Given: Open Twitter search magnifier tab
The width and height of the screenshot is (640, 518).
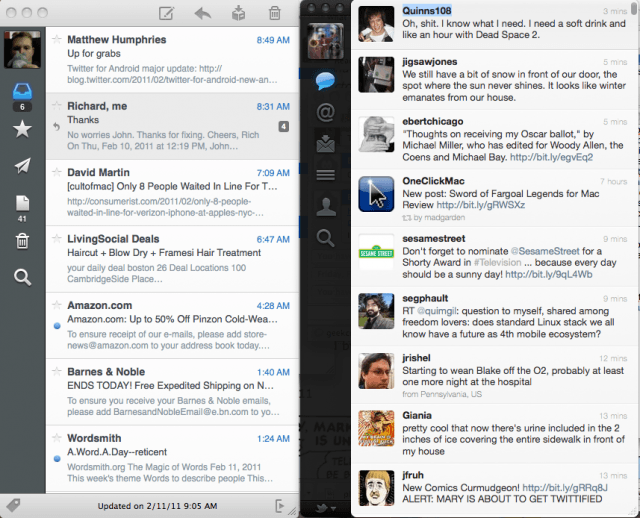Looking at the screenshot, I should point(325,238).
